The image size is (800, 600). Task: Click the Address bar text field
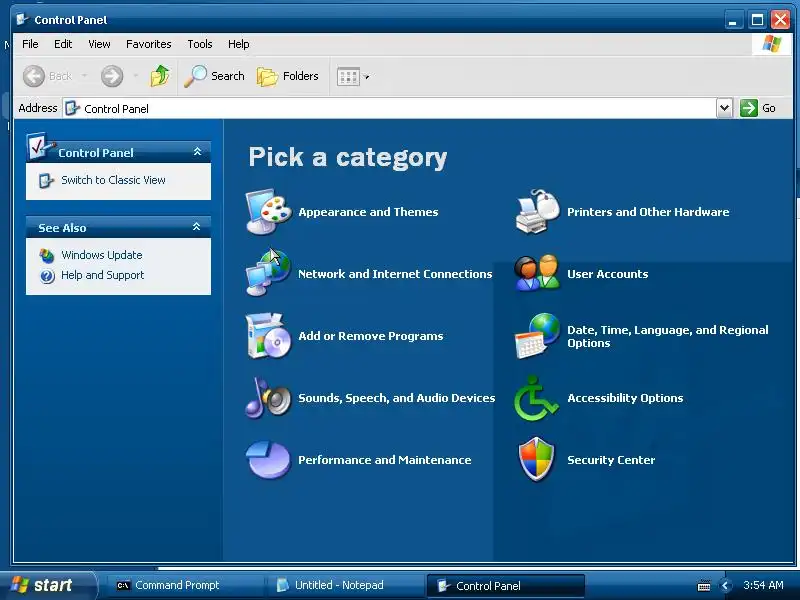point(390,108)
